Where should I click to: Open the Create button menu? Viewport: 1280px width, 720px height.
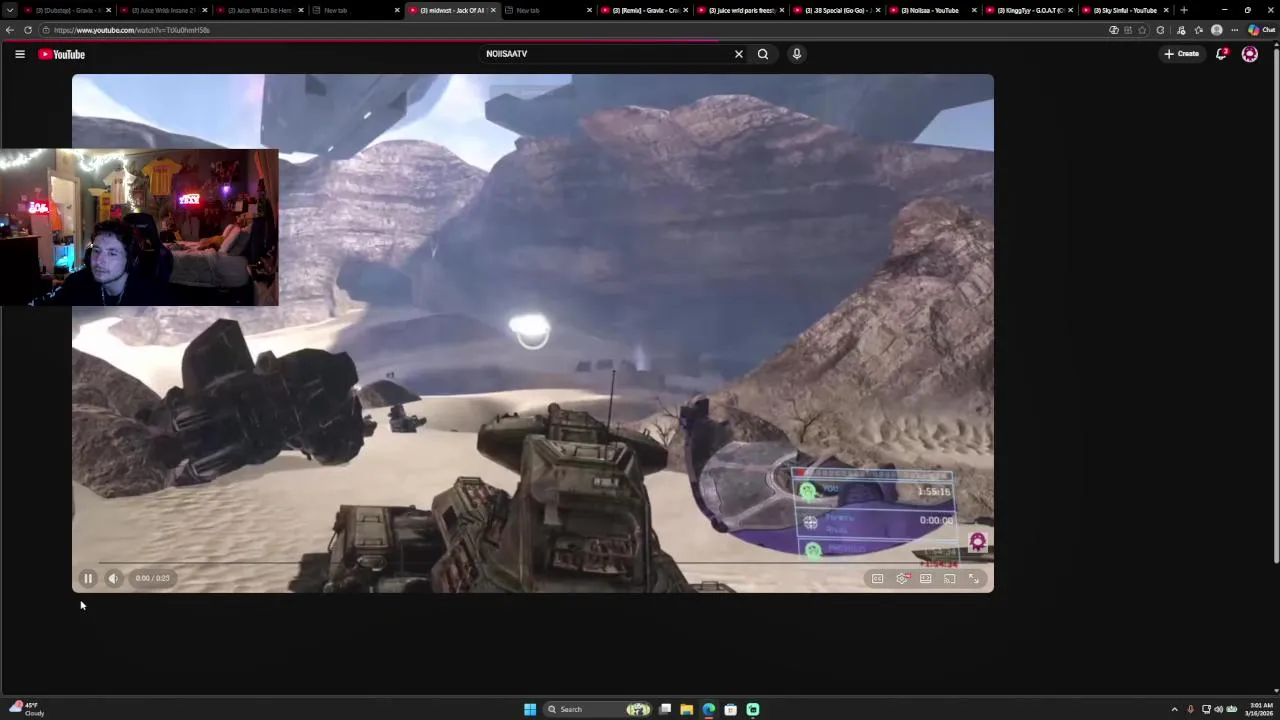coord(1181,54)
